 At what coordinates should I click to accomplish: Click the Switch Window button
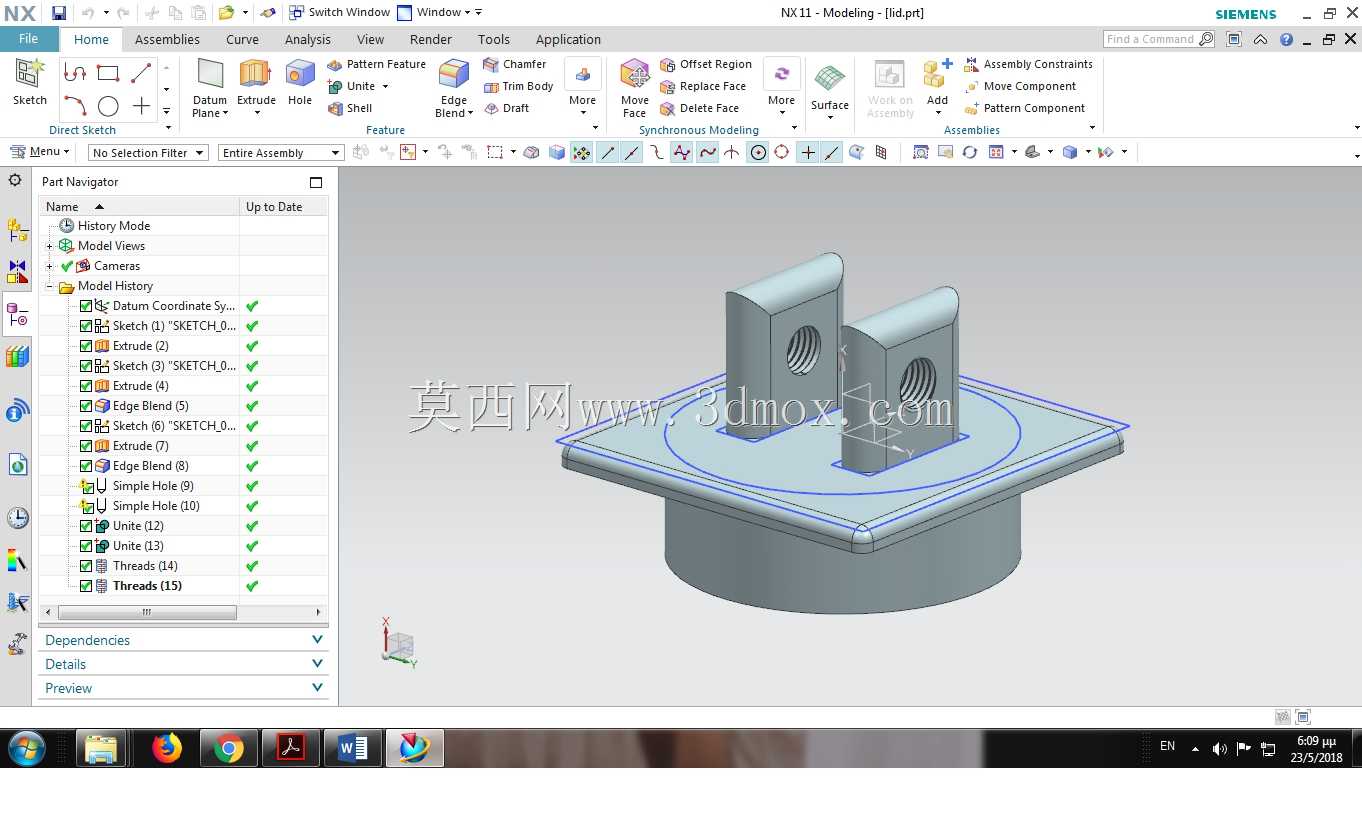pos(339,13)
